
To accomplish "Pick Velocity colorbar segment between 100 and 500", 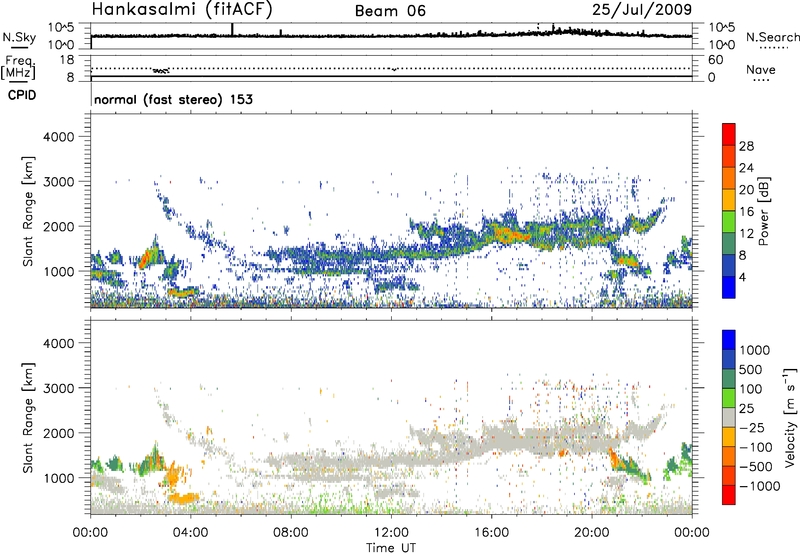I will coord(729,379).
